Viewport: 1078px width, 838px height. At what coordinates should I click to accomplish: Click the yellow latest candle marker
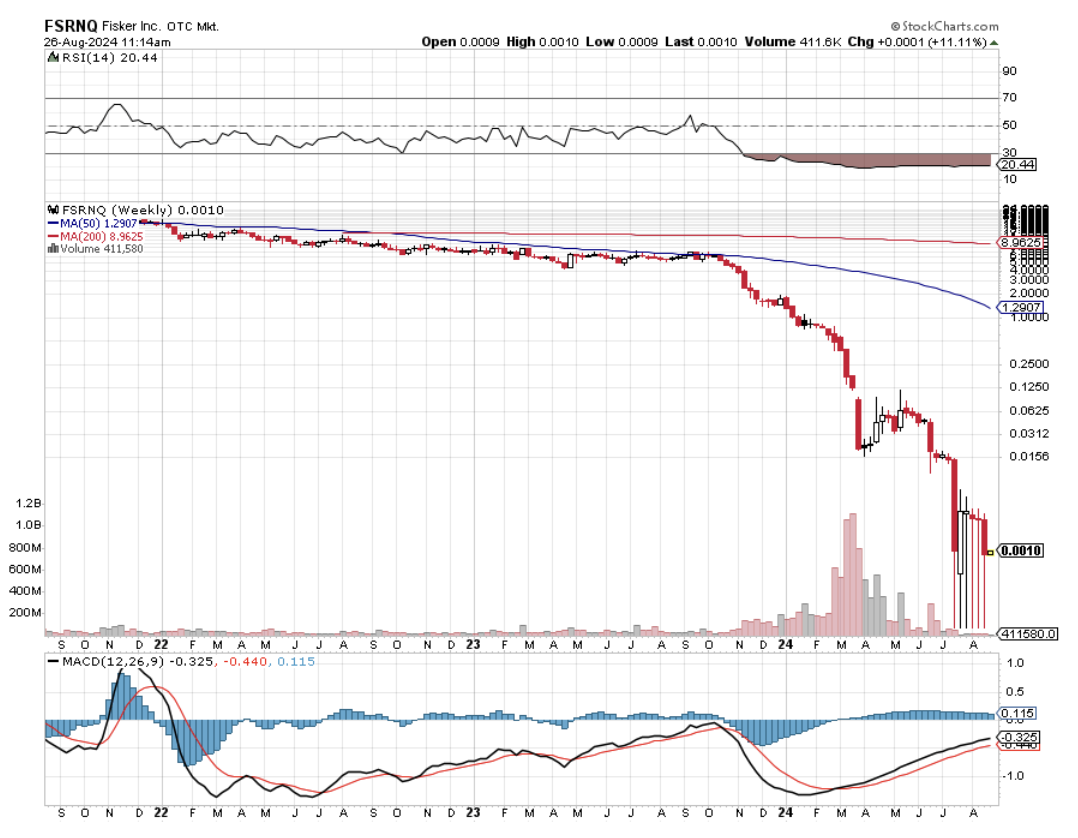[990, 552]
